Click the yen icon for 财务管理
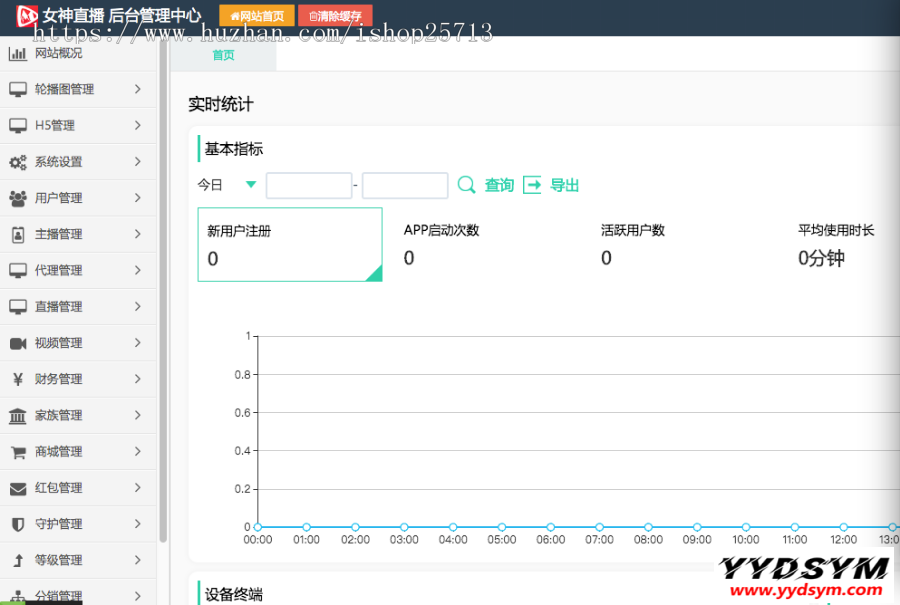This screenshot has width=900, height=605. pos(18,379)
